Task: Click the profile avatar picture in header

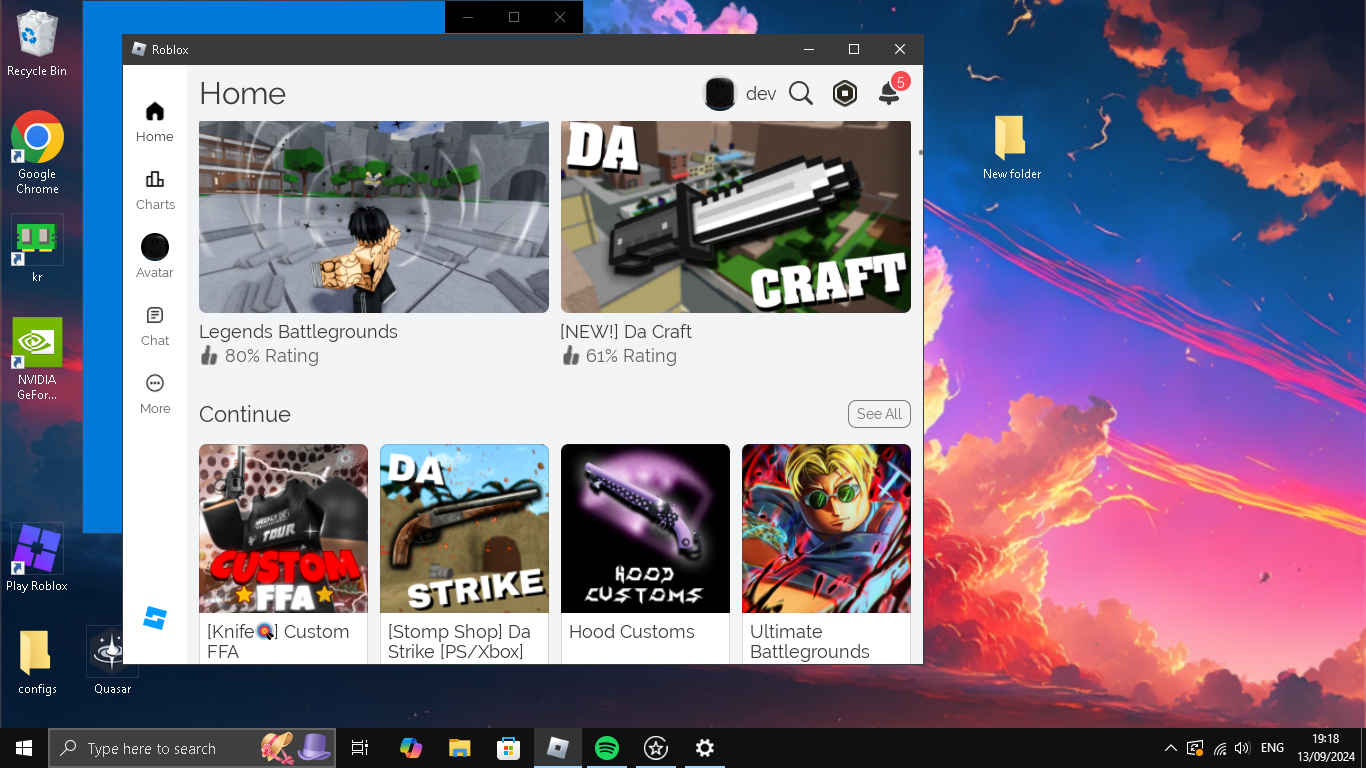Action: [x=720, y=94]
